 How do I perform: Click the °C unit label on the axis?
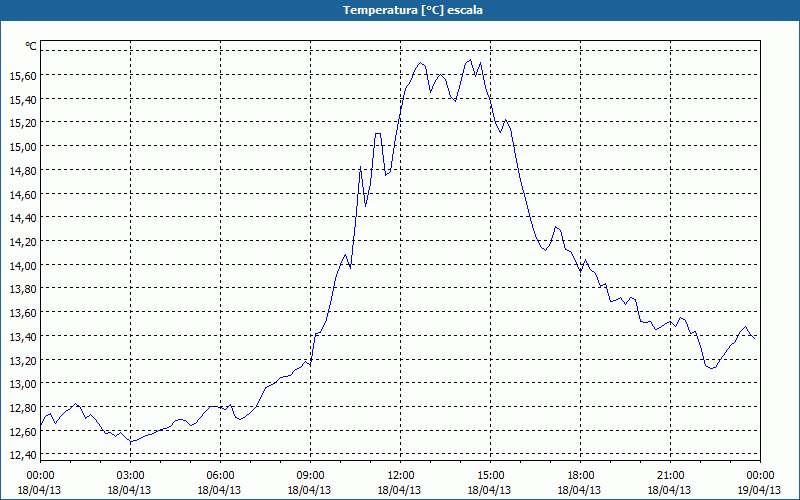click(31, 46)
